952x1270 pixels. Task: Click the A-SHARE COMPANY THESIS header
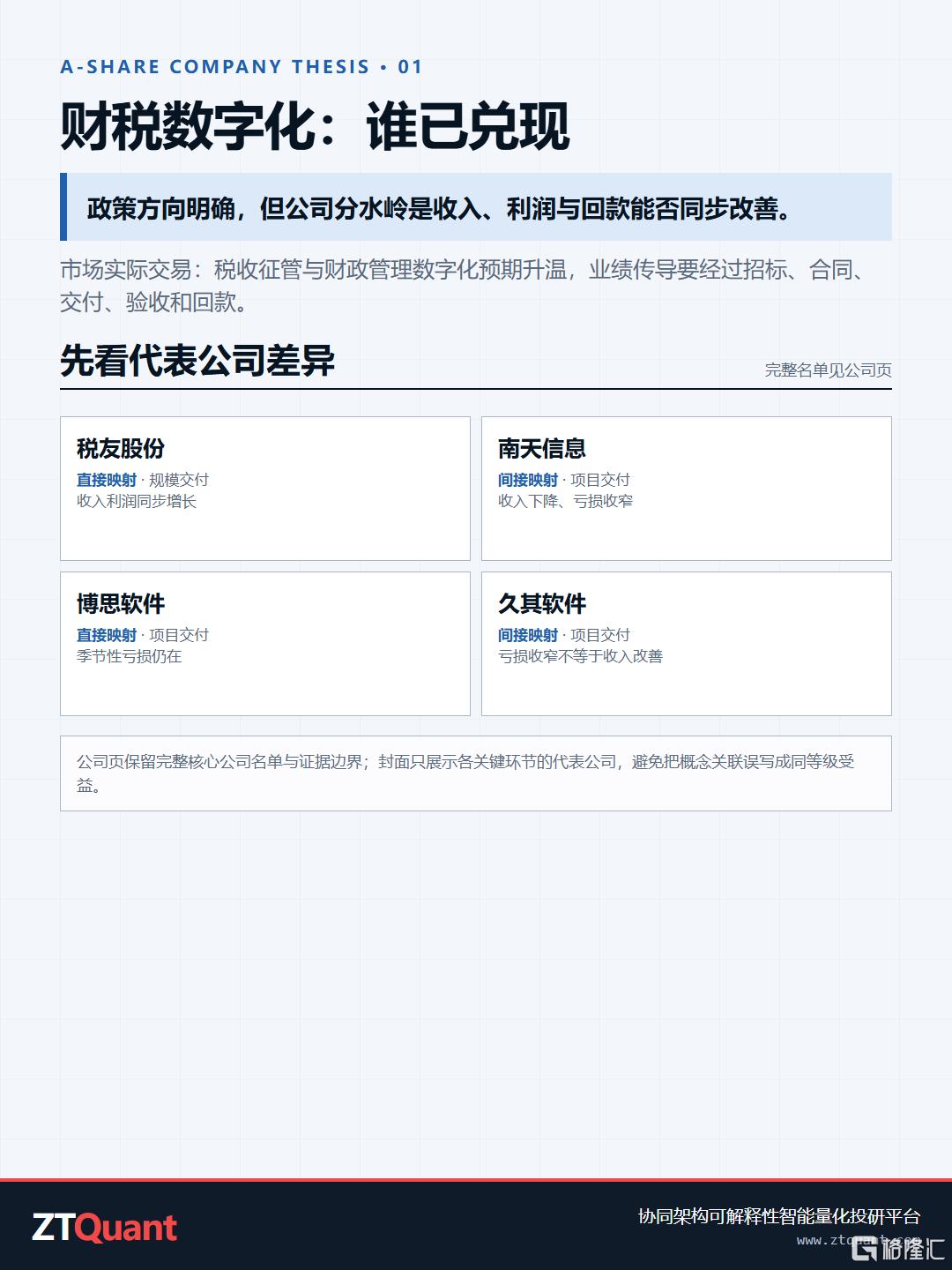pyautogui.click(x=242, y=67)
